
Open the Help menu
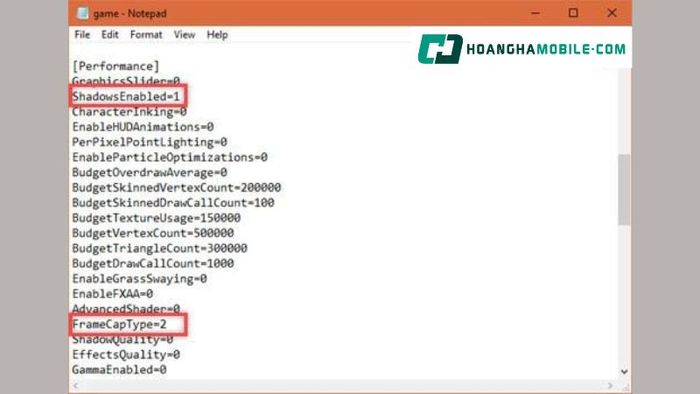point(217,35)
